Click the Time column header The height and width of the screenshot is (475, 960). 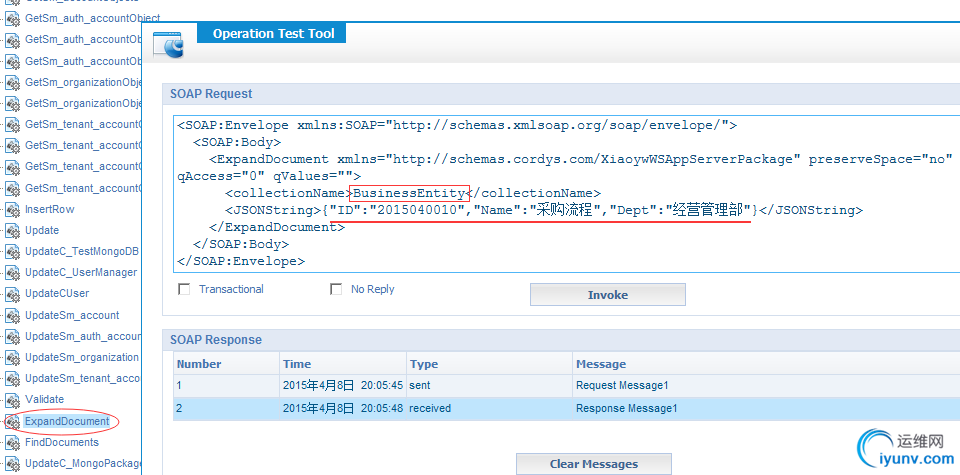[x=343, y=364]
